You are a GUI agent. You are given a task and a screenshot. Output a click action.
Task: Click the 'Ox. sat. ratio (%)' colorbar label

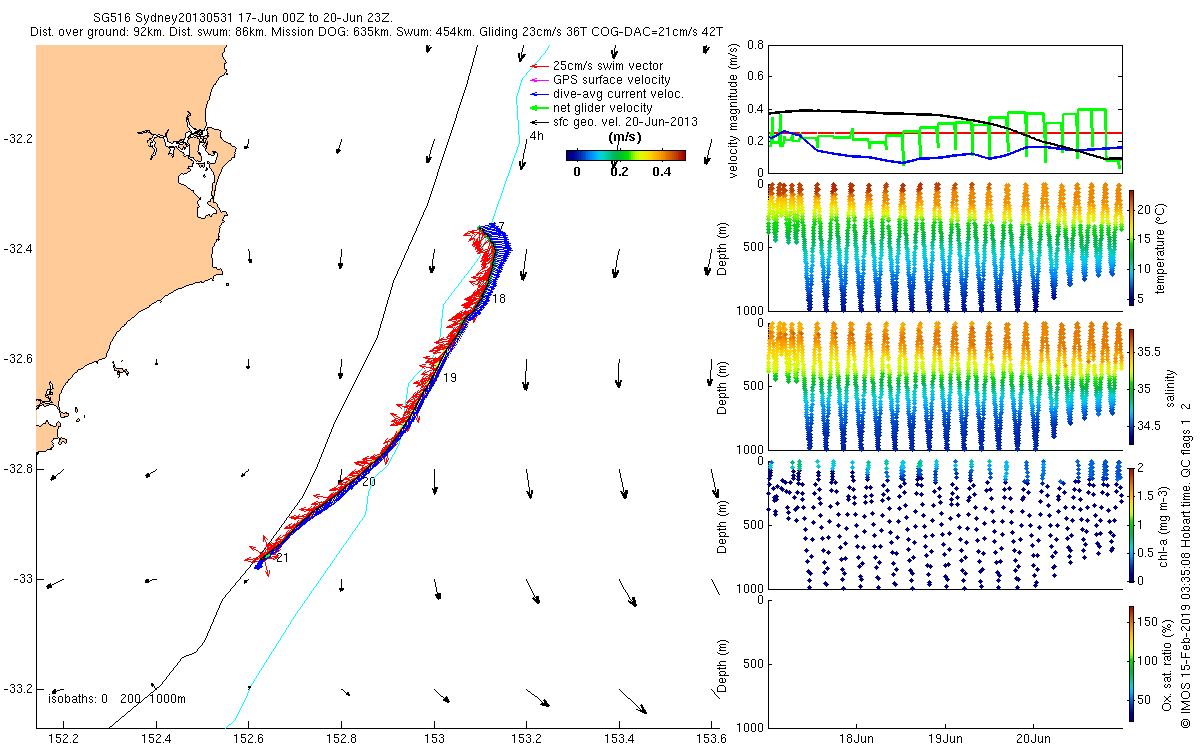coord(1168,664)
